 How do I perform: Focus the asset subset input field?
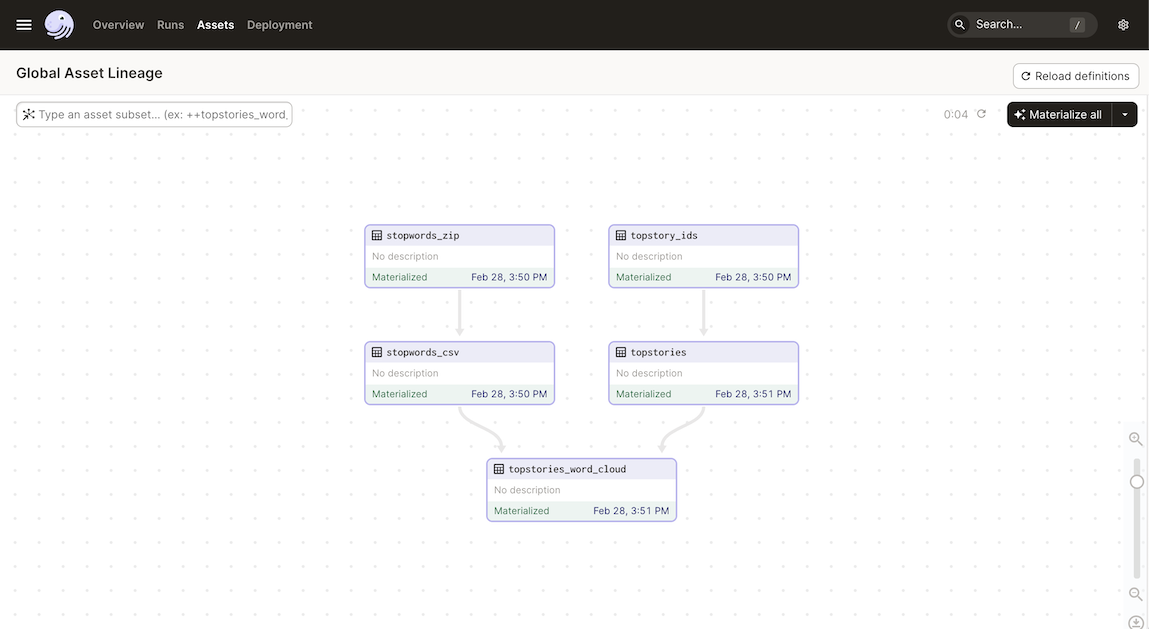tap(160, 115)
